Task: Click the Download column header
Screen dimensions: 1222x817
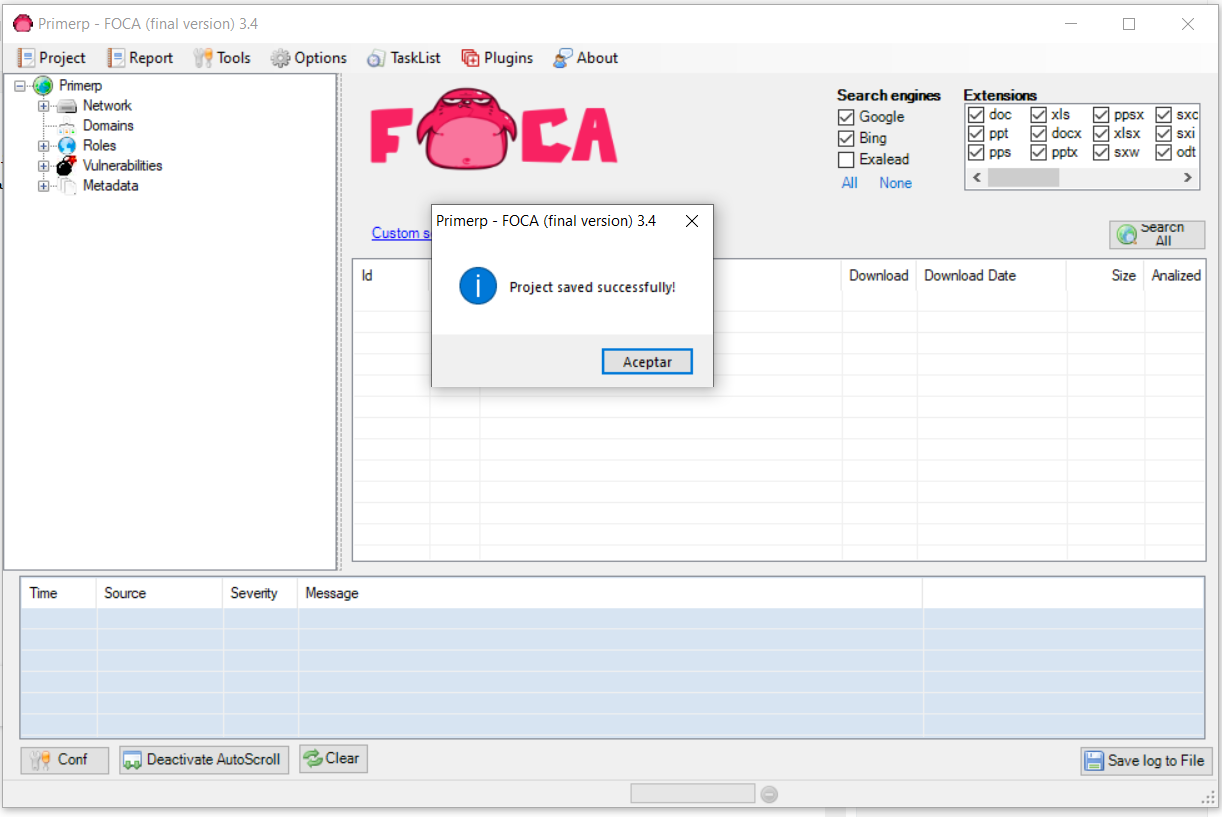Action: click(879, 276)
